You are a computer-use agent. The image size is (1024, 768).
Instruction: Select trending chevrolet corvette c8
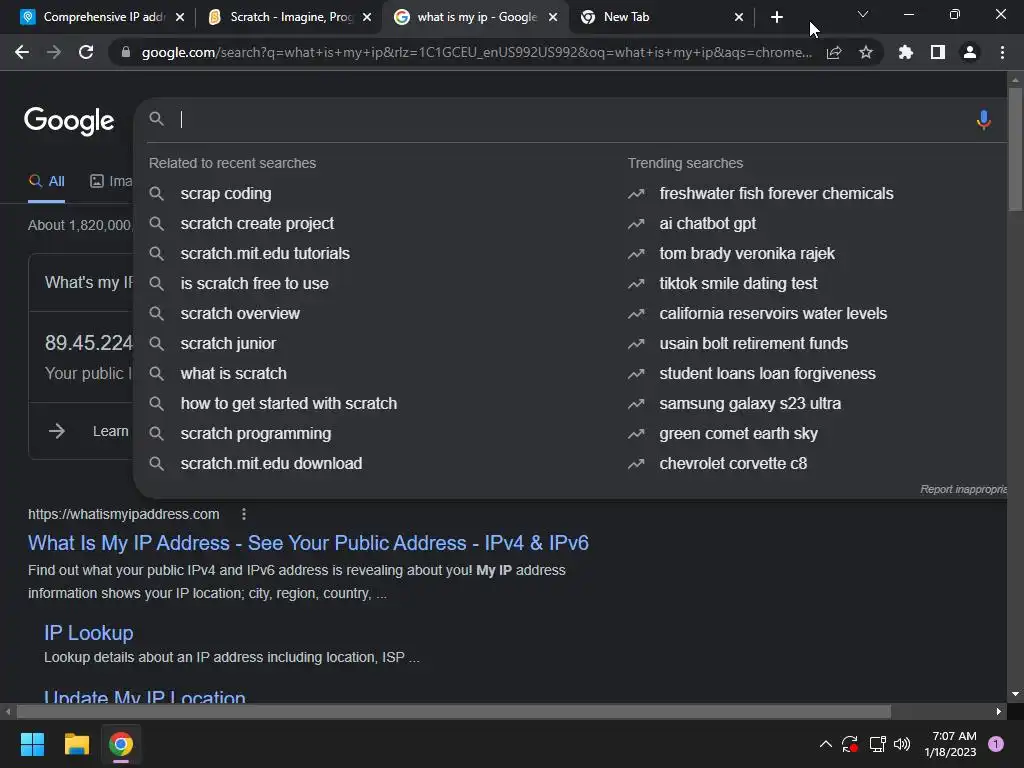[x=733, y=464]
